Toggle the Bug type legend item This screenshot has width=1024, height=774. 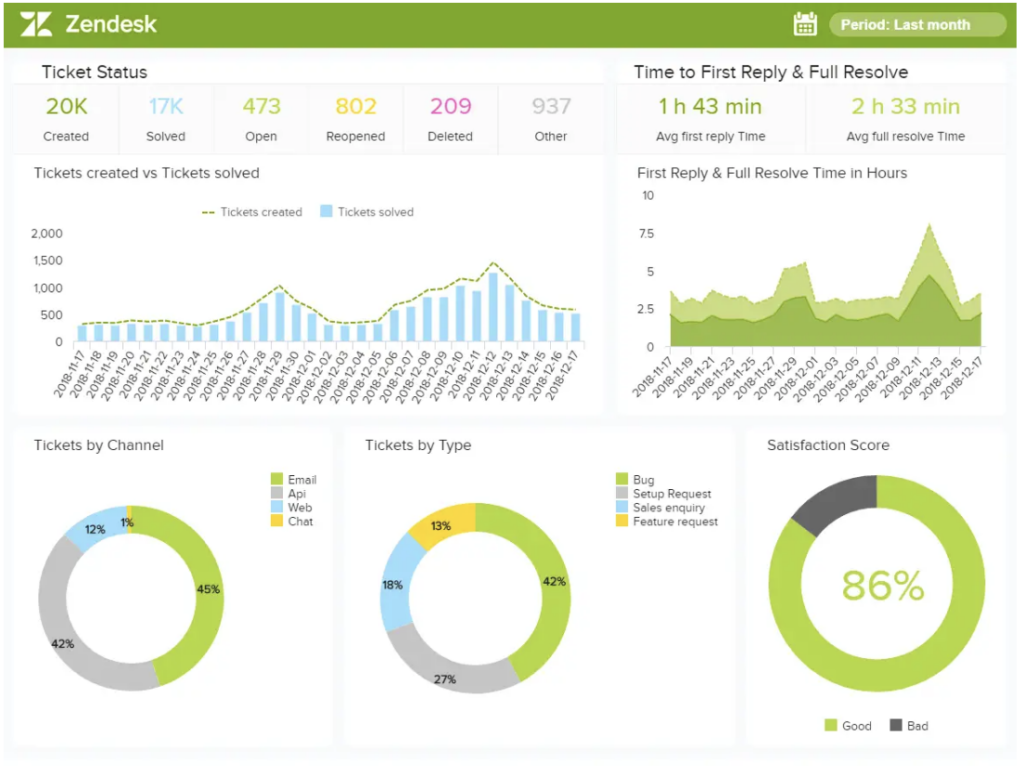click(635, 479)
